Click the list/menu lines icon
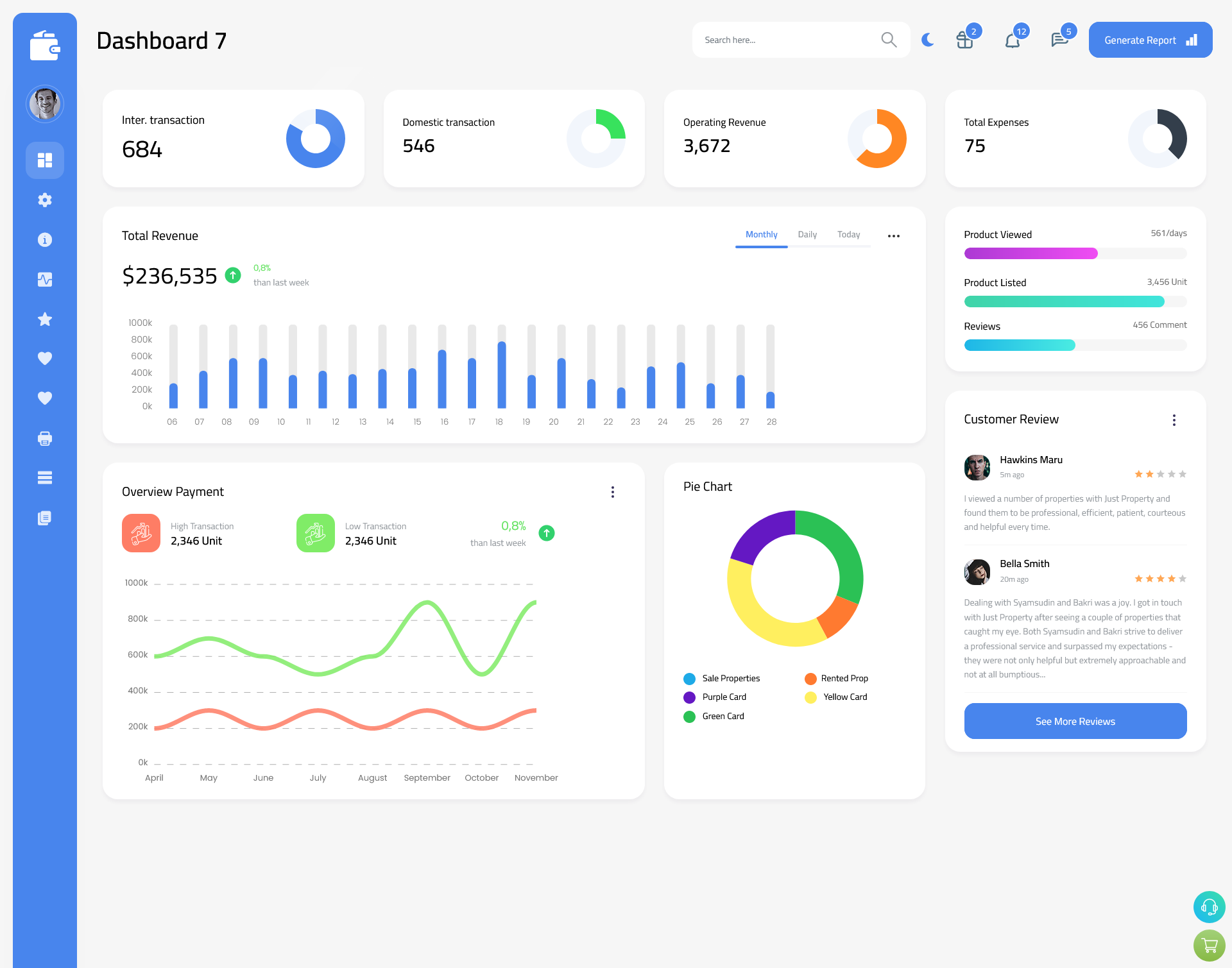Image resolution: width=1232 pixels, height=968 pixels. click(44, 477)
